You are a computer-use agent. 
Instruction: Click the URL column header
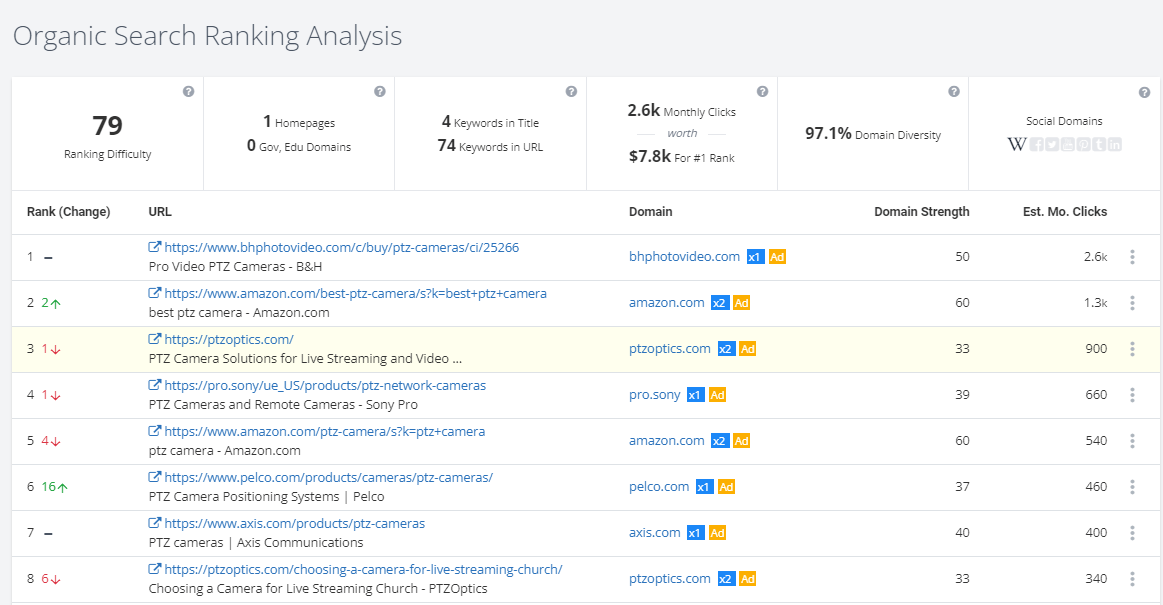160,211
